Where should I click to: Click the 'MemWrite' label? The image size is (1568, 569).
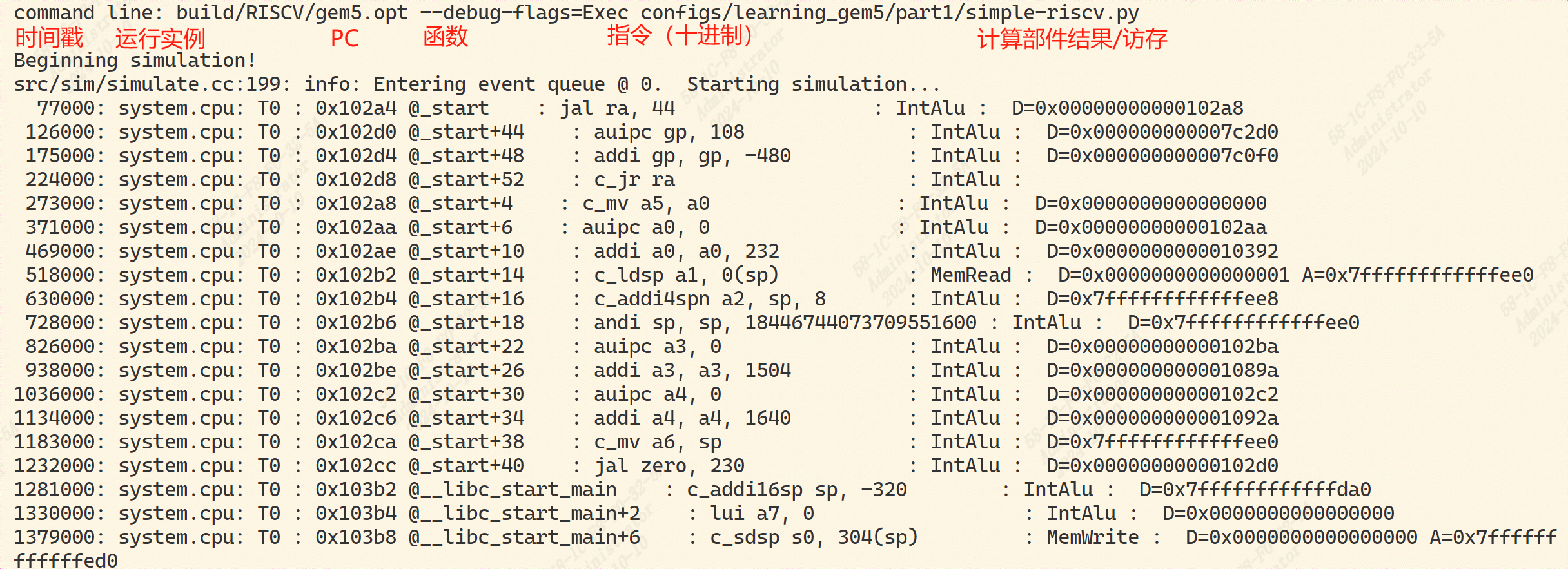coord(1092,537)
